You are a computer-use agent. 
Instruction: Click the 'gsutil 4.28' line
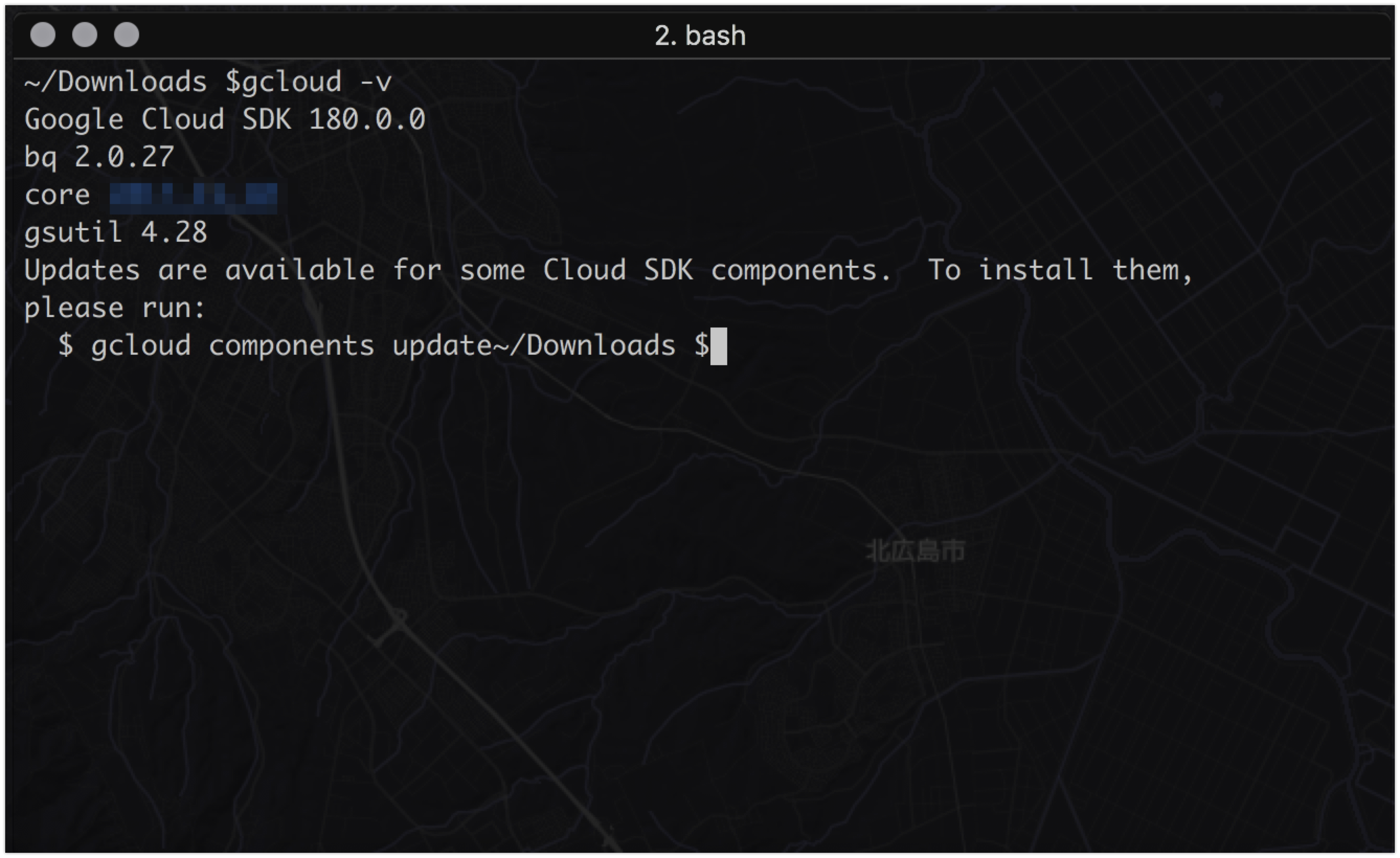point(116,233)
